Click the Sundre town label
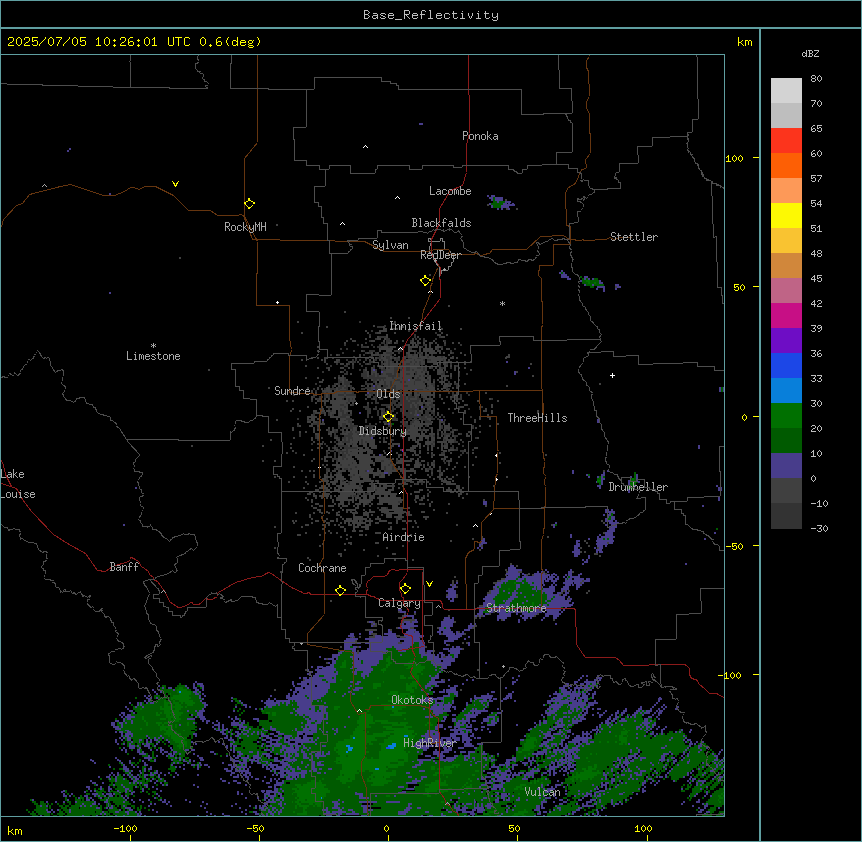Image resolution: width=862 pixels, height=842 pixels. tap(292, 391)
